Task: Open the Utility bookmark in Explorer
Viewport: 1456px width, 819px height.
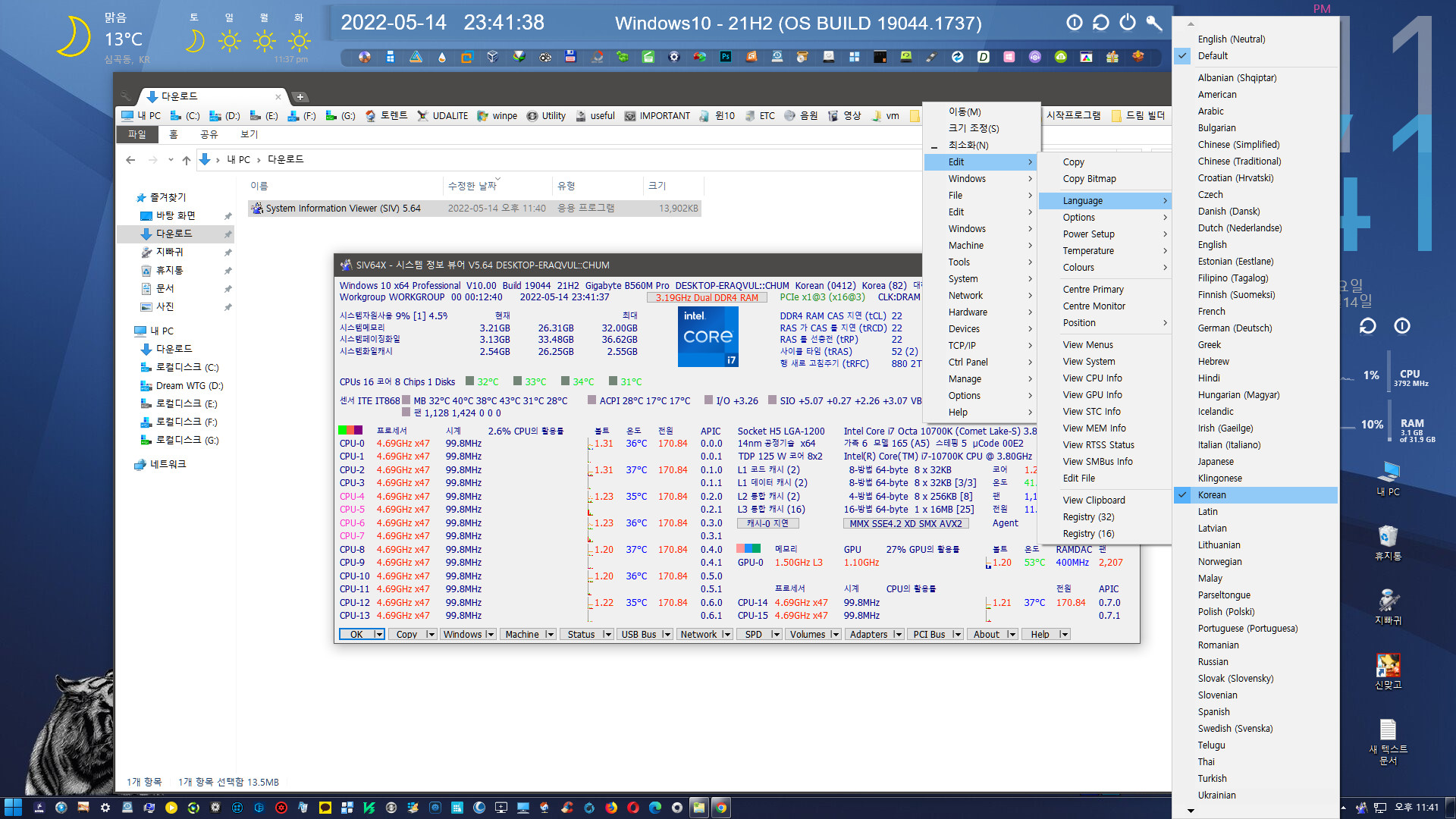Action: click(x=546, y=116)
